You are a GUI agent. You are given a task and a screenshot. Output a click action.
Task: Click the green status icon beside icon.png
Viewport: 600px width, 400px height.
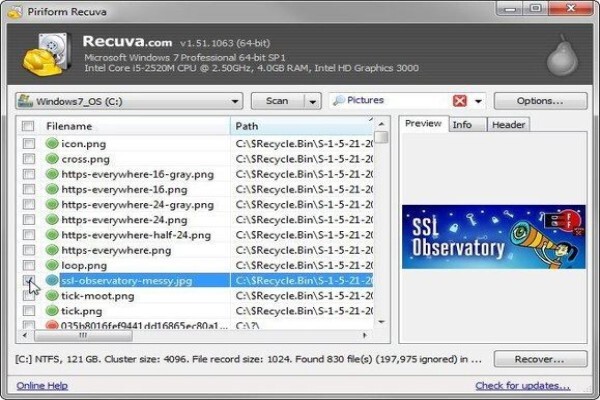[x=52, y=144]
